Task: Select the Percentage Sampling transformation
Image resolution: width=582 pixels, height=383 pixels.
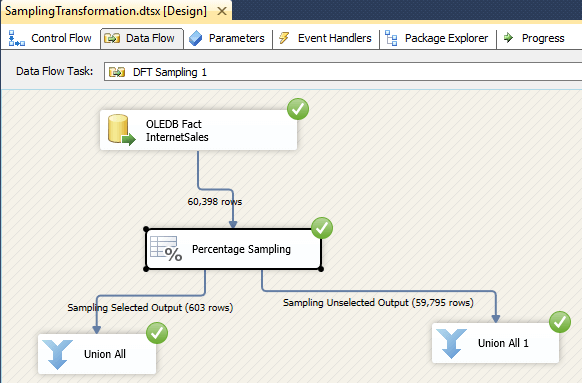Action: coord(233,249)
